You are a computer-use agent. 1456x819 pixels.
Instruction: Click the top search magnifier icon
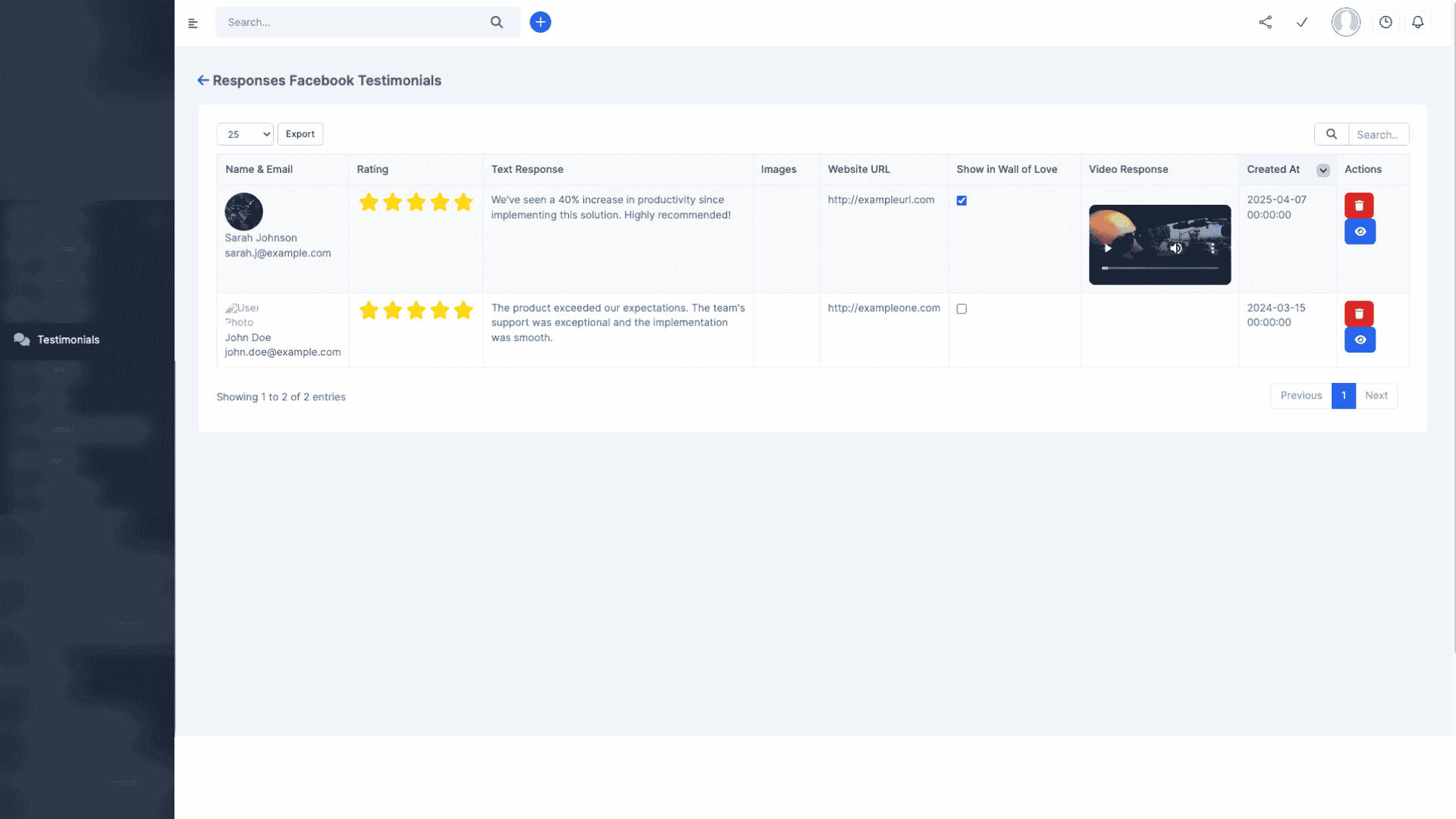tap(497, 22)
